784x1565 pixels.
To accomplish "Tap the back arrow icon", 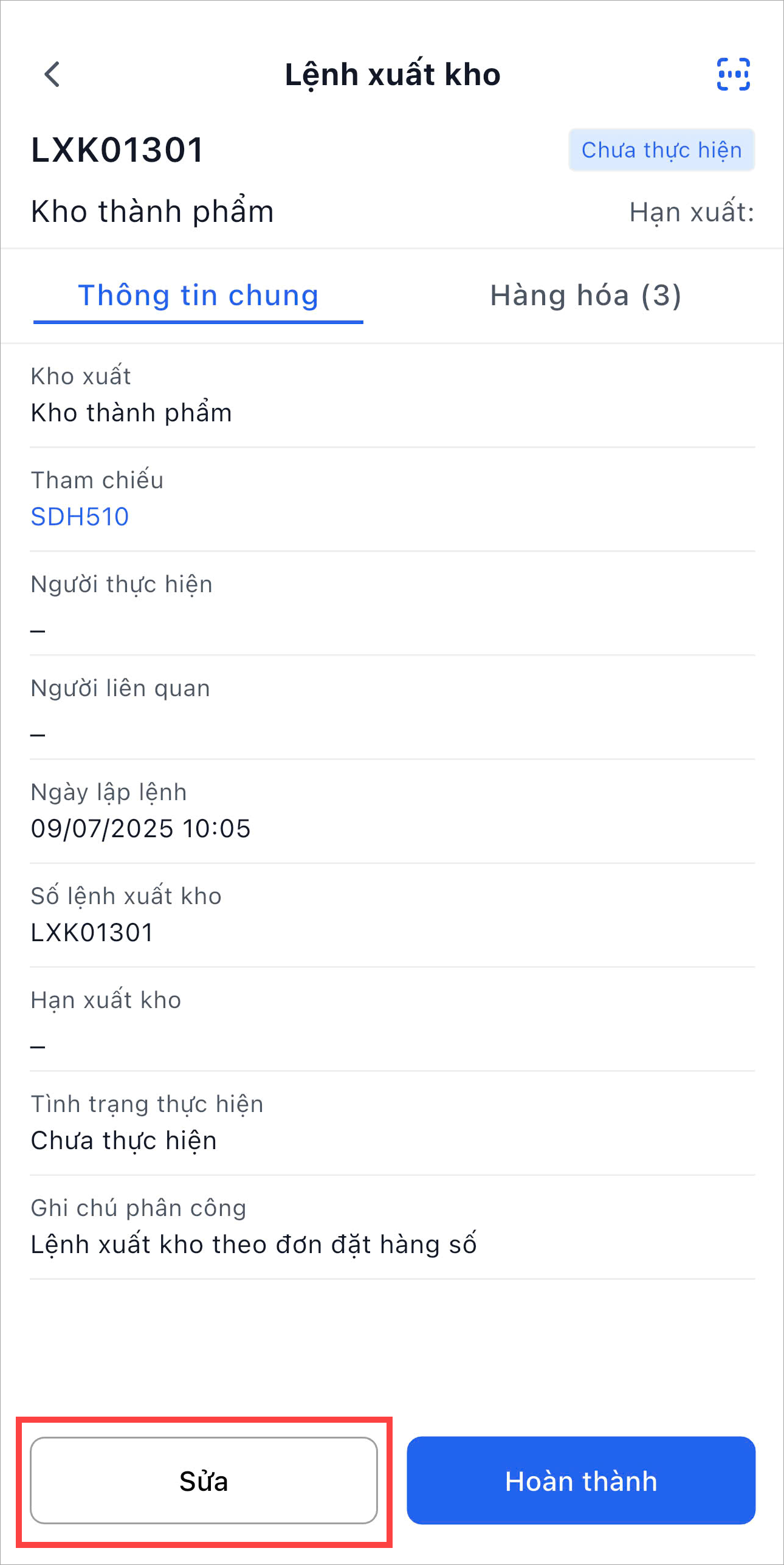I will 52,75.
